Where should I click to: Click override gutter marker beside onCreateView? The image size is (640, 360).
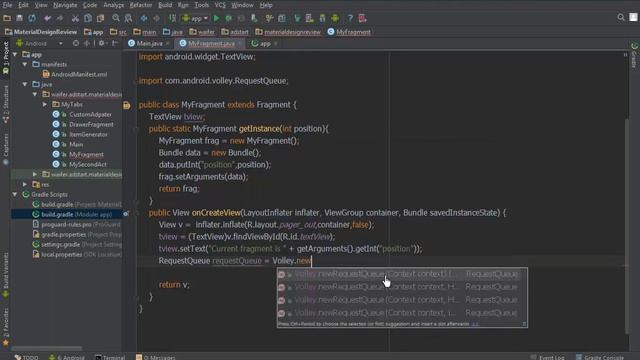(127, 213)
